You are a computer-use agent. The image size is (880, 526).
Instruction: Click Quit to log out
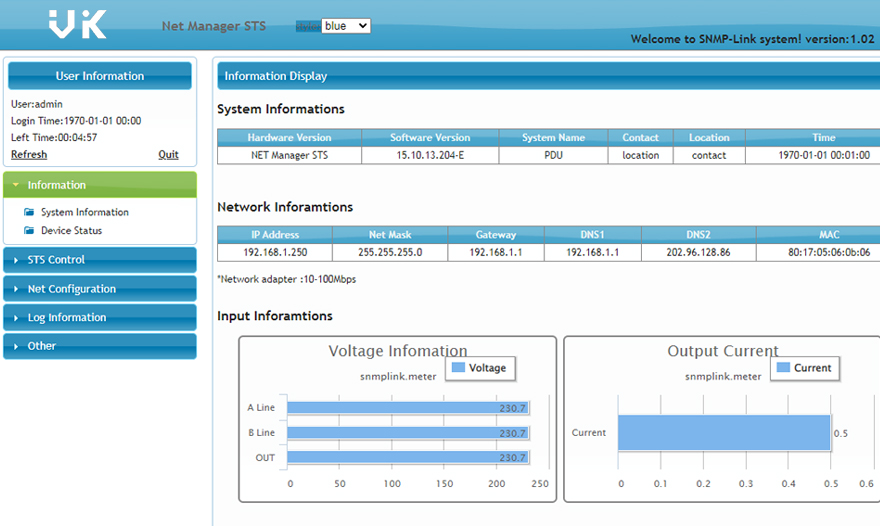[168, 155]
